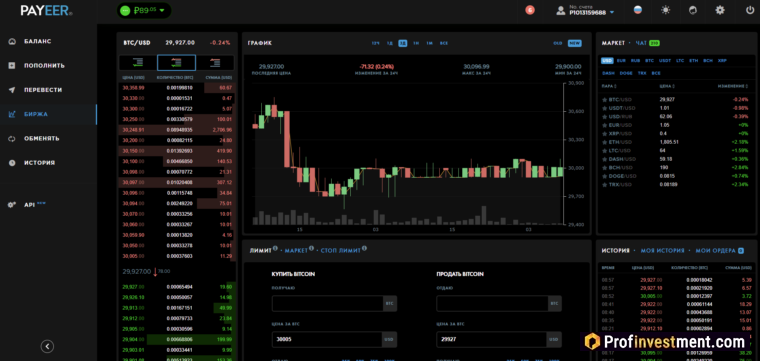Toggle light theme with sun icon
The image size is (760, 361).
click(x=665, y=10)
